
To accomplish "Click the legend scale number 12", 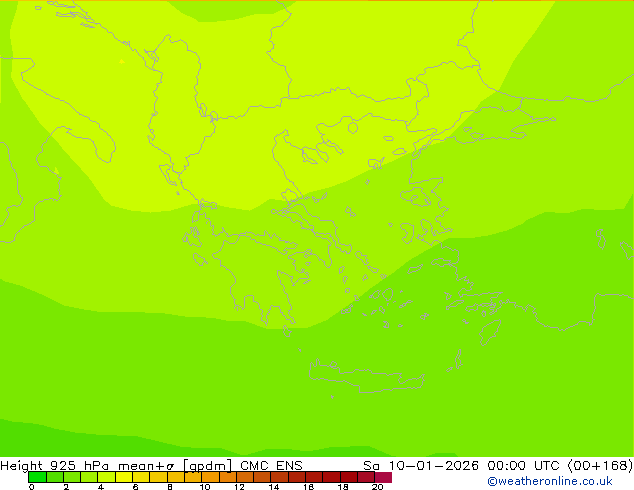I will pos(239,487).
